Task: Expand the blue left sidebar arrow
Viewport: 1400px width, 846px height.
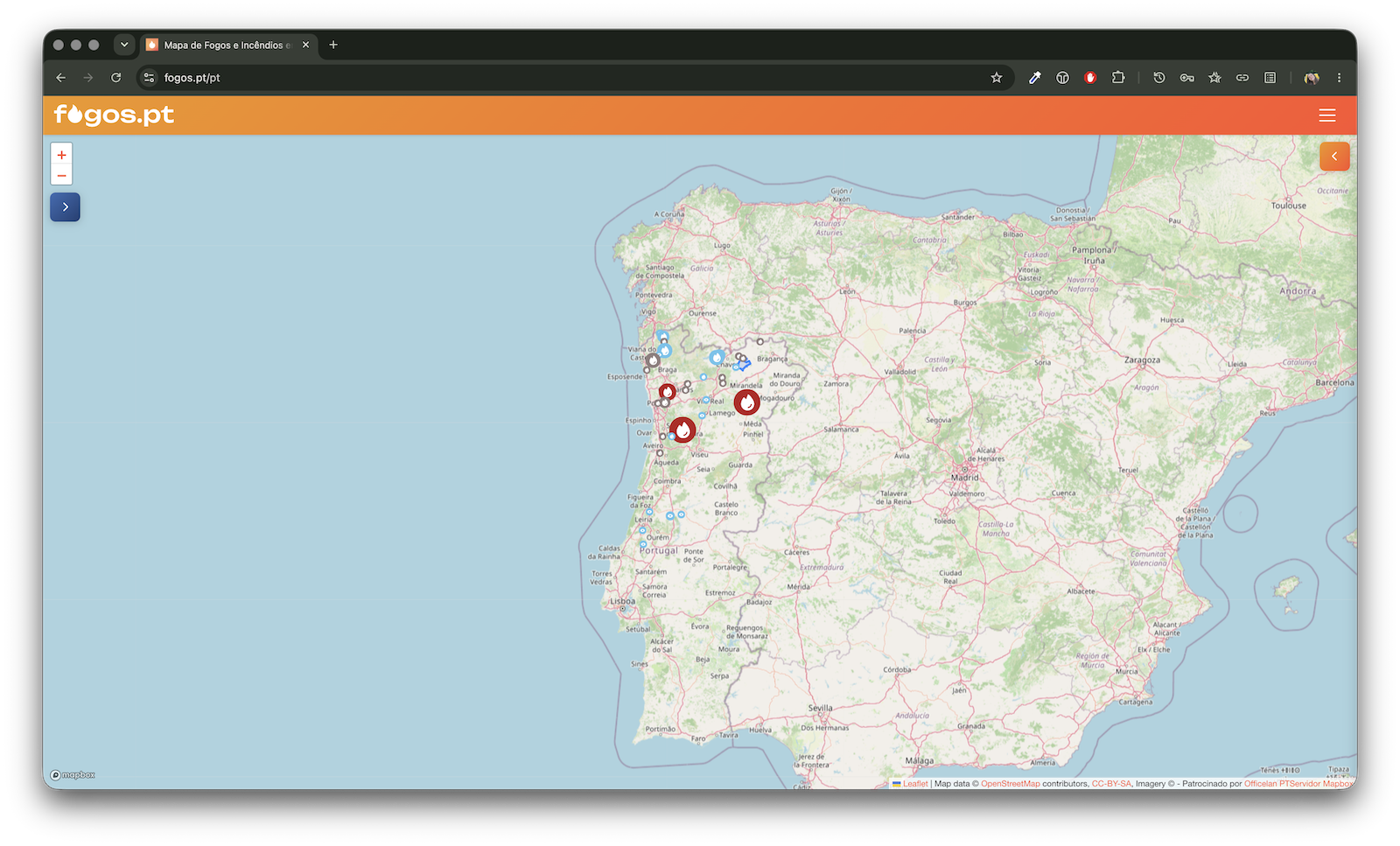Action: (65, 207)
